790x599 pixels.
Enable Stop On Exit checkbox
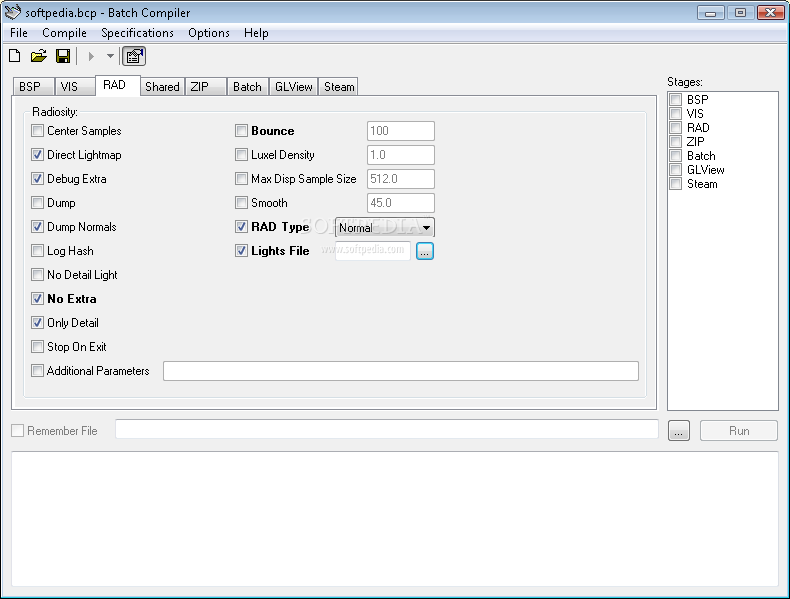coord(37,347)
